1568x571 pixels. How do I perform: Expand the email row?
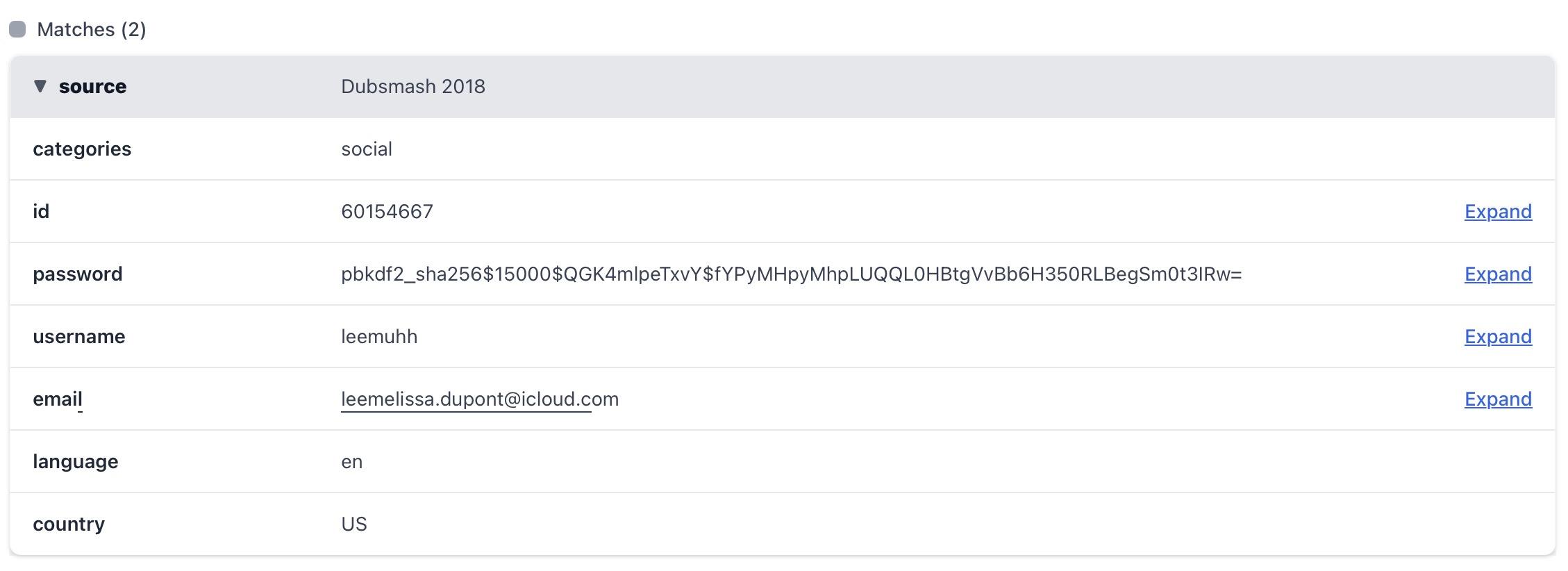[x=1497, y=399]
